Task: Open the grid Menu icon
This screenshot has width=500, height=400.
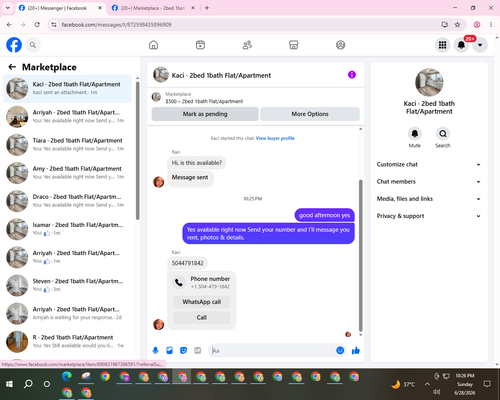Action: coord(442,45)
